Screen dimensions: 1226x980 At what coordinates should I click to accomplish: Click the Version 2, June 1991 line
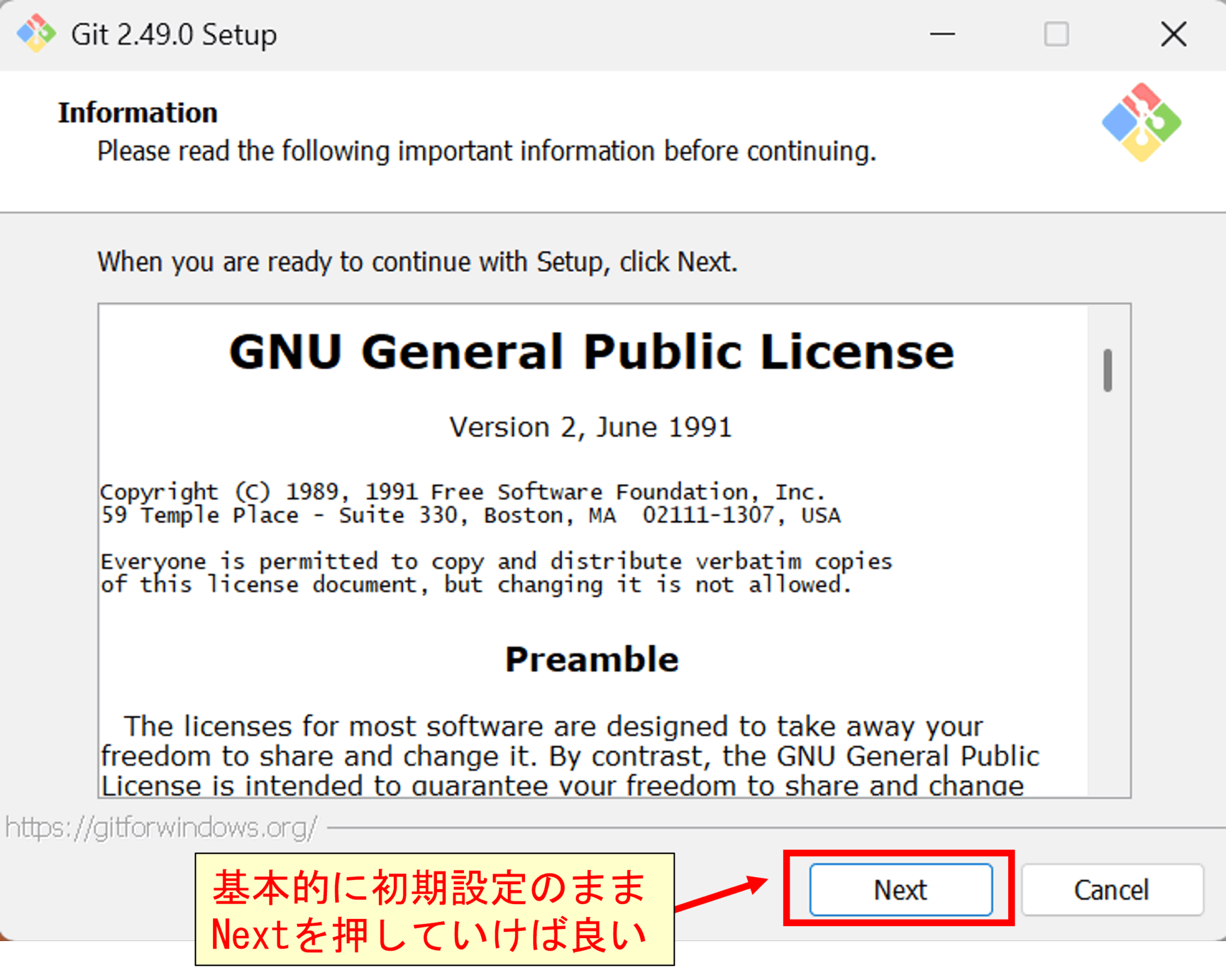pos(590,426)
